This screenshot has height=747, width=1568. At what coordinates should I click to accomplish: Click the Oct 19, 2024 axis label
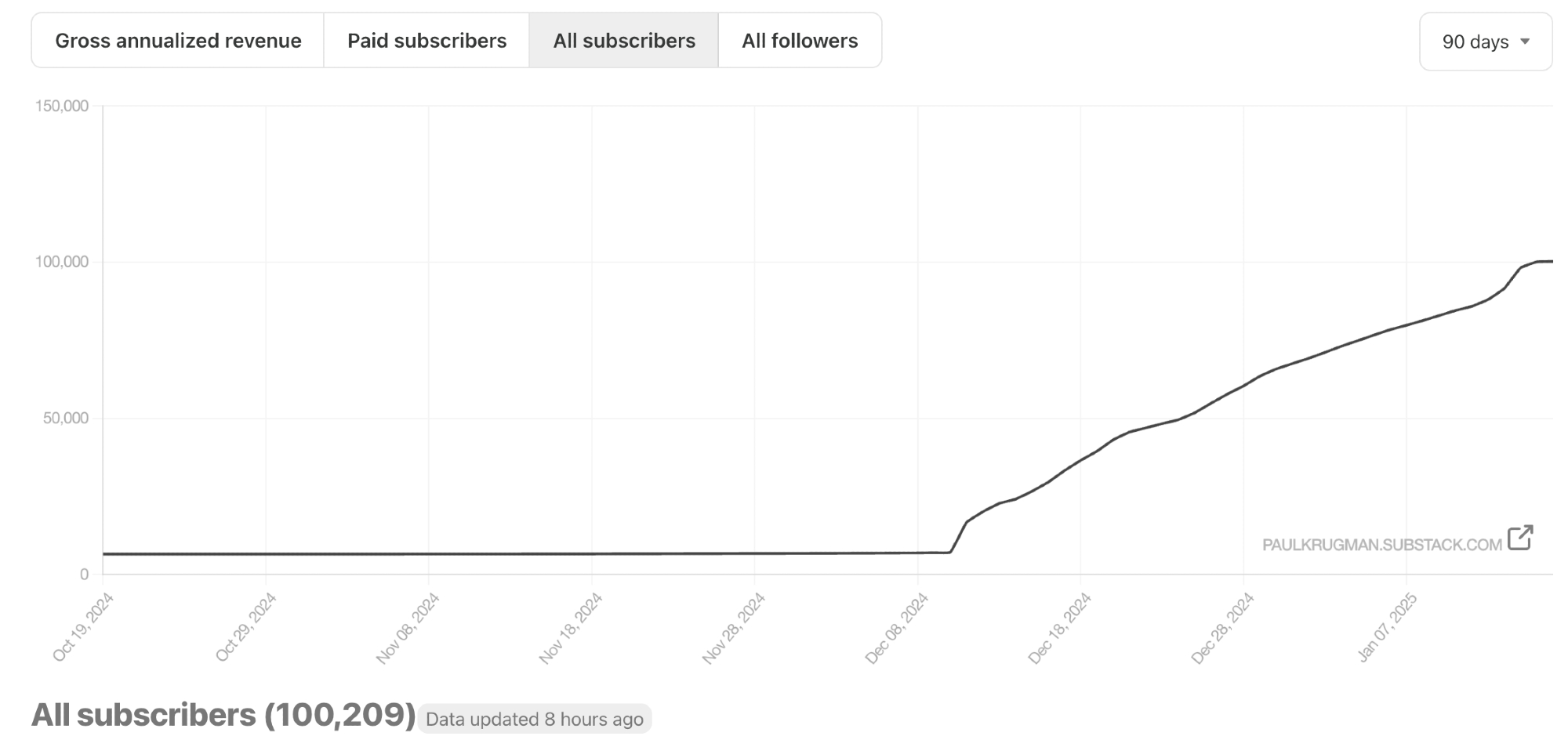point(84,627)
